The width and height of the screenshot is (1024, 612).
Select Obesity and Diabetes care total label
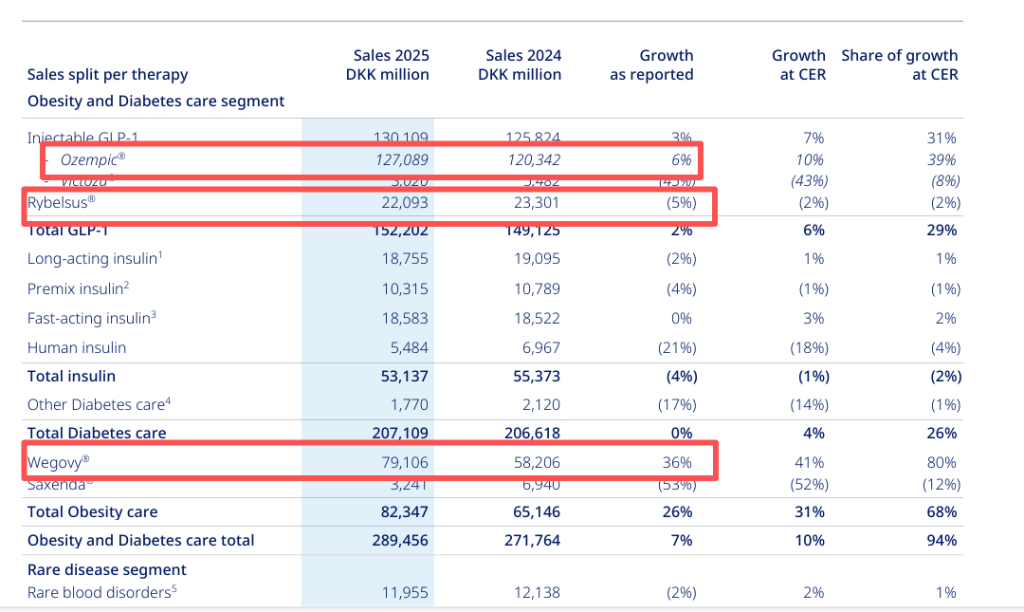click(140, 540)
